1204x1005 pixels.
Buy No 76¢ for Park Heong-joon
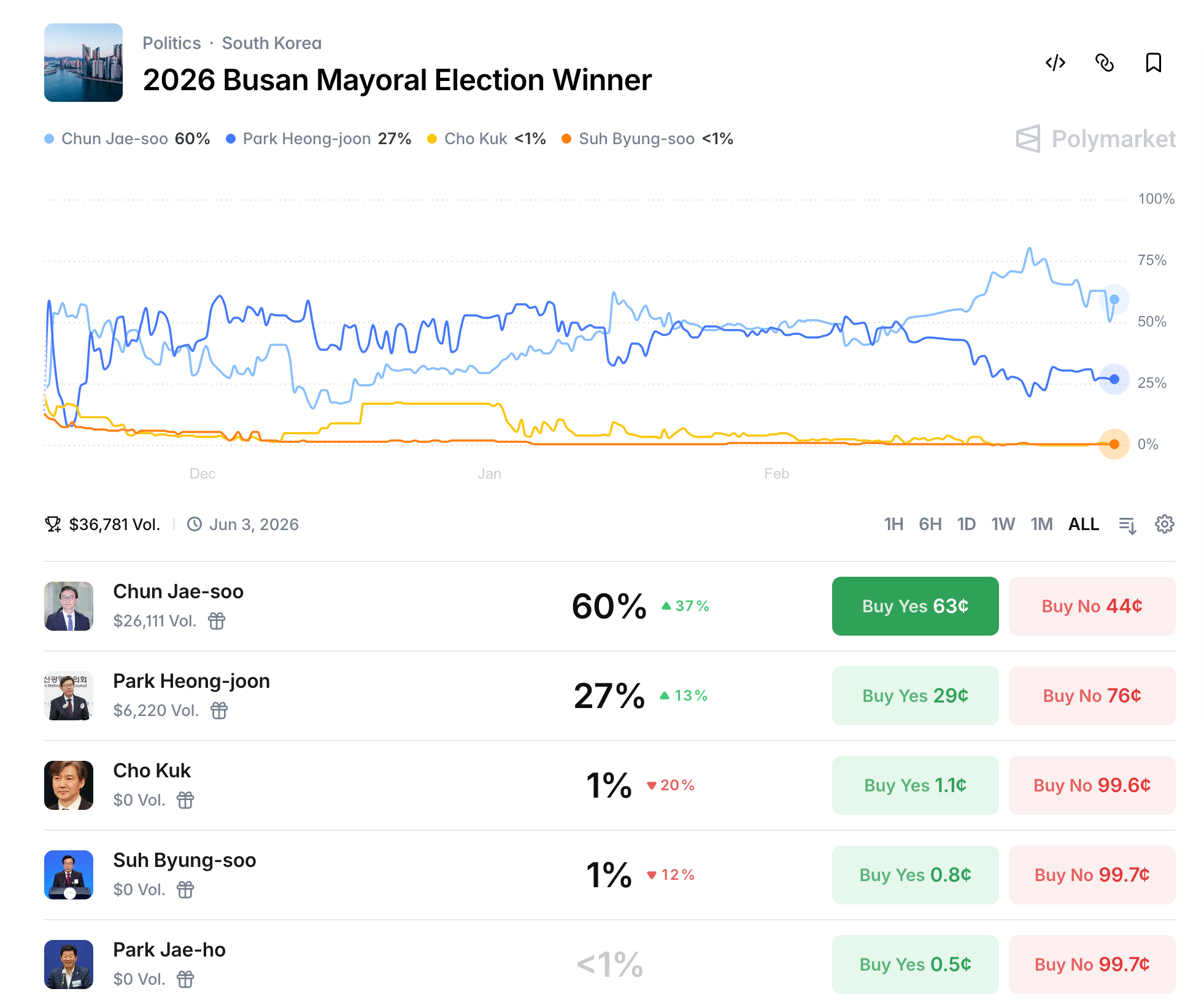(x=1092, y=696)
